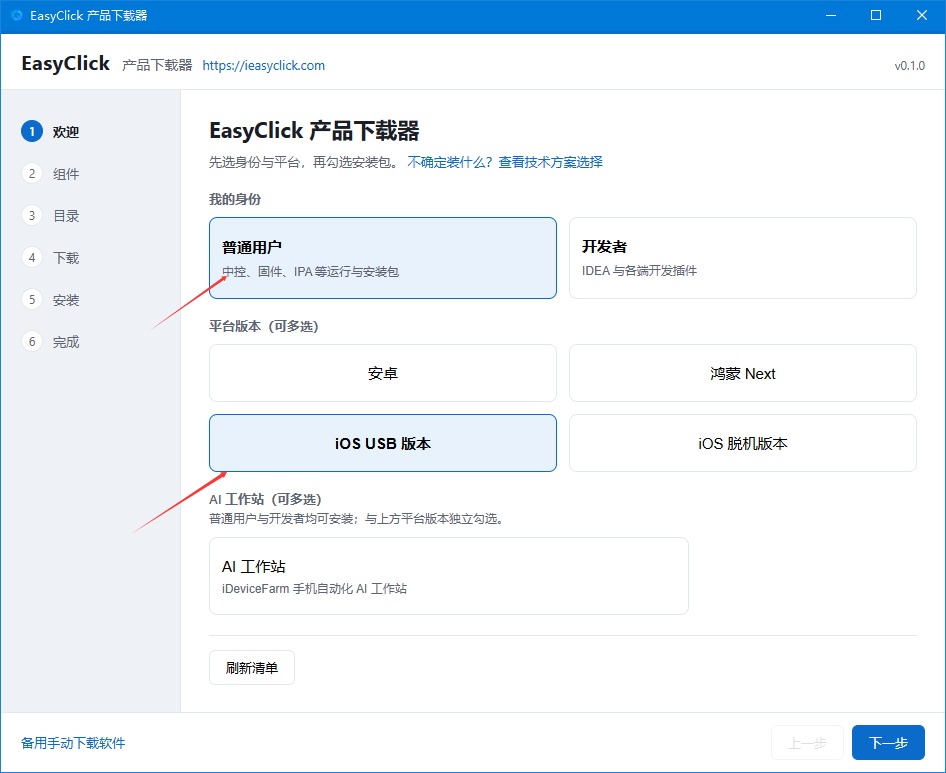Deselect the iOS USB 版本 platform

pos(383,443)
